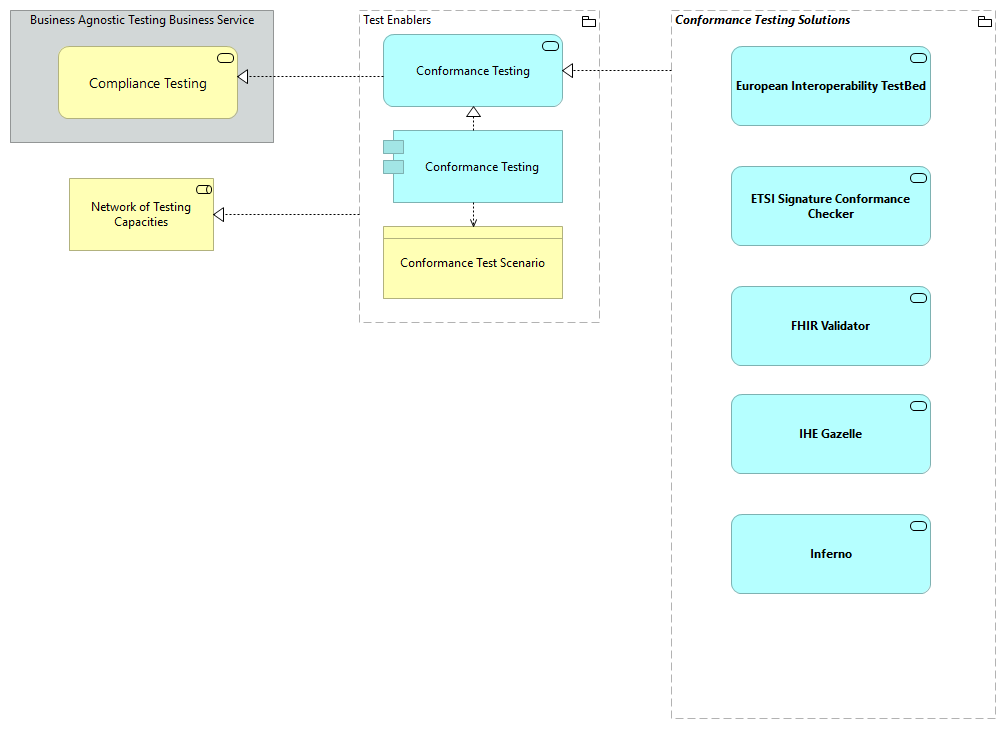This screenshot has width=1006, height=729.
Task: Select the IHE Gazelle element
Action: (x=831, y=434)
